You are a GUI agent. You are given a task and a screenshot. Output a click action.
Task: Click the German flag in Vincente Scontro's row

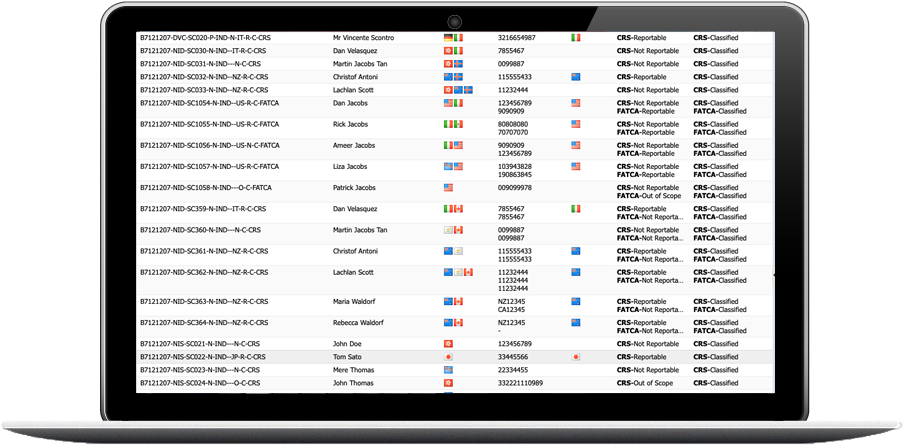coord(448,38)
